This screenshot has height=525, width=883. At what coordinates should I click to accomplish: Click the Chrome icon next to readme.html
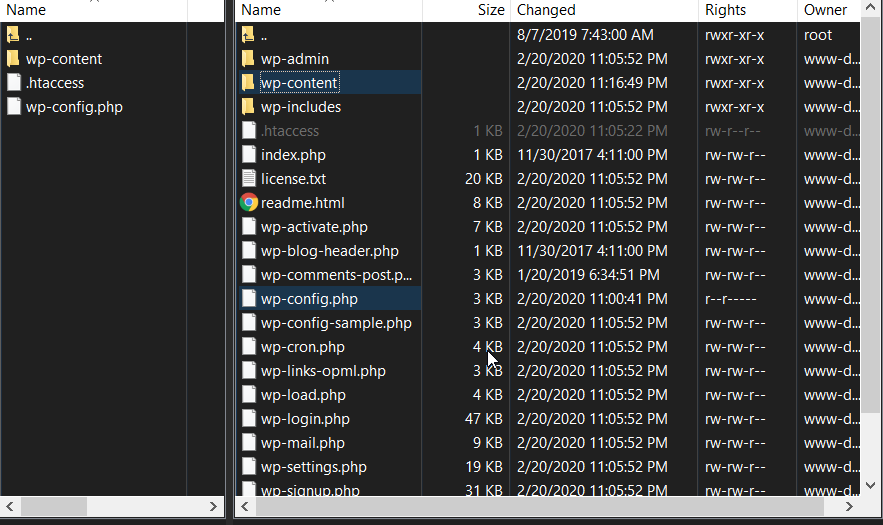pyautogui.click(x=248, y=202)
